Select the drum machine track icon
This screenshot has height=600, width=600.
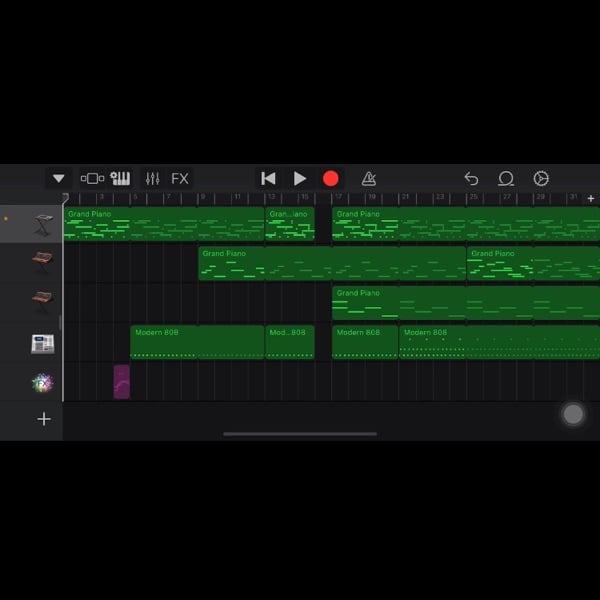42,343
